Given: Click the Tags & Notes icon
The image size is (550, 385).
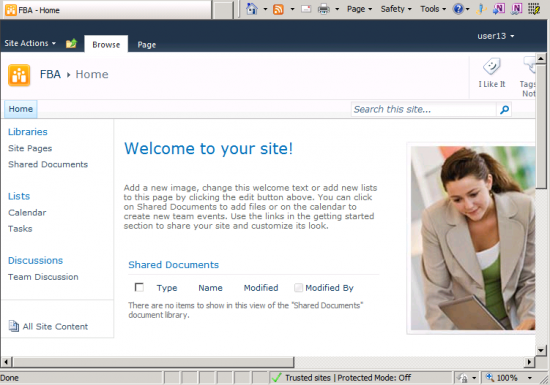Looking at the screenshot, I should pos(529,66).
